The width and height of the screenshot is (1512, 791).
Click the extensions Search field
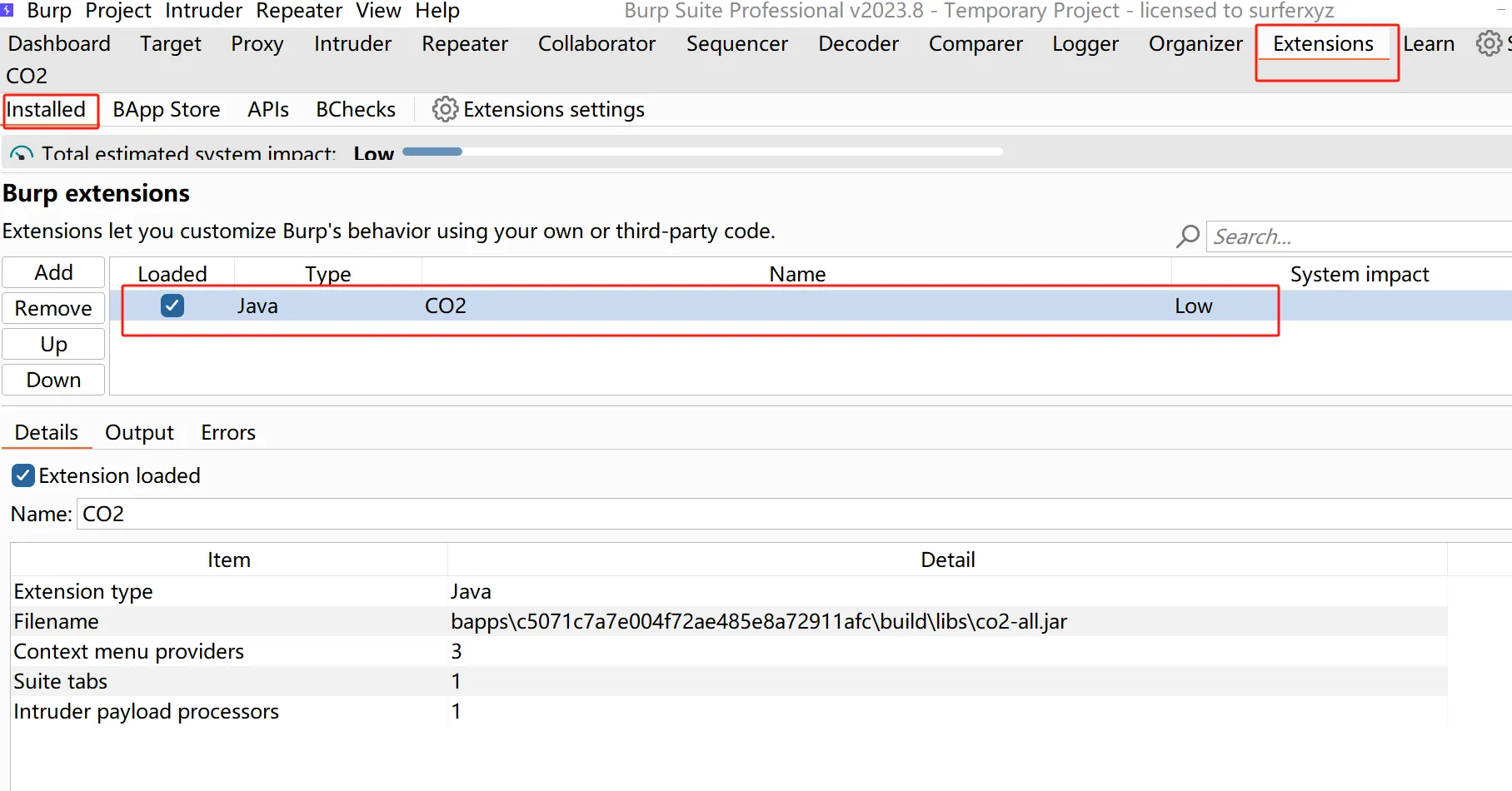1360,236
